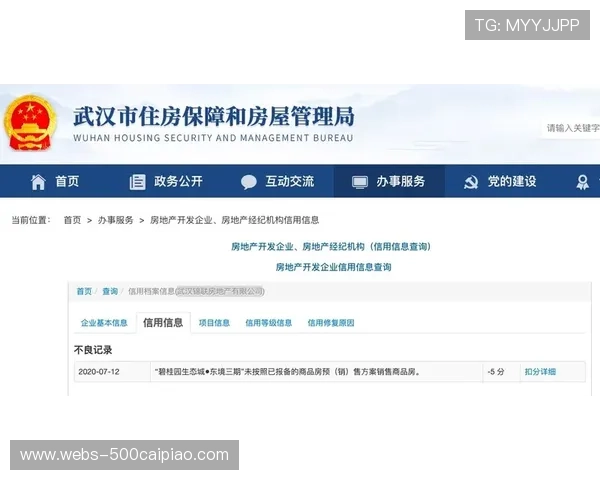Switch to the 项目信息 tab

[214, 323]
